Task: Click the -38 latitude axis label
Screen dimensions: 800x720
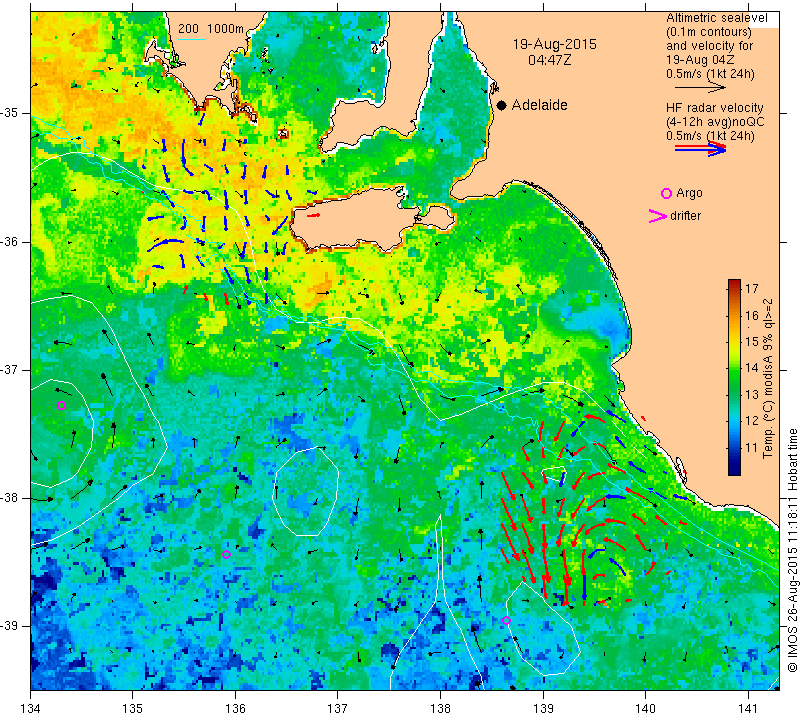Action: [x=11, y=498]
